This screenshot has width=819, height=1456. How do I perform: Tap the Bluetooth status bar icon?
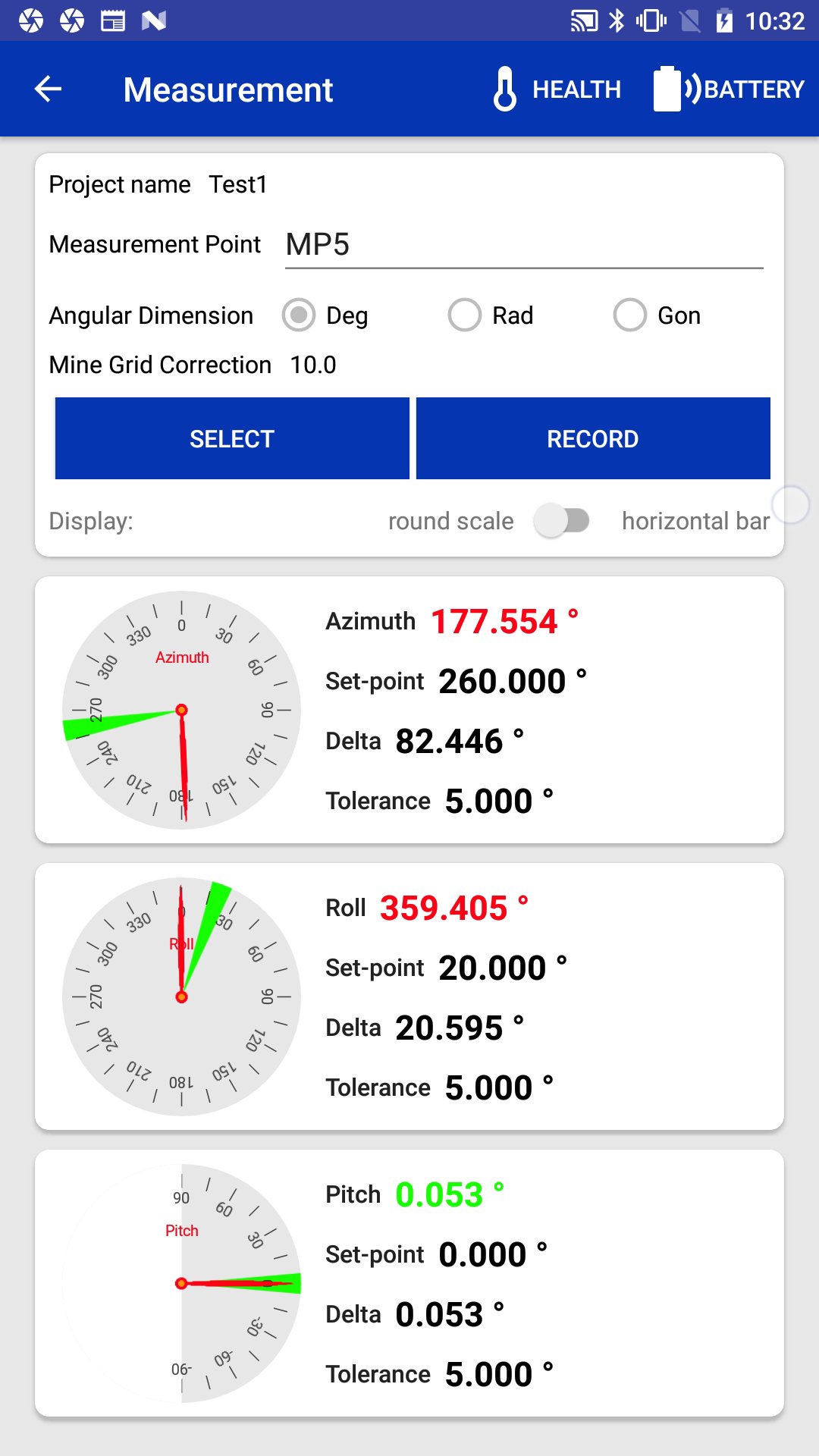click(617, 20)
